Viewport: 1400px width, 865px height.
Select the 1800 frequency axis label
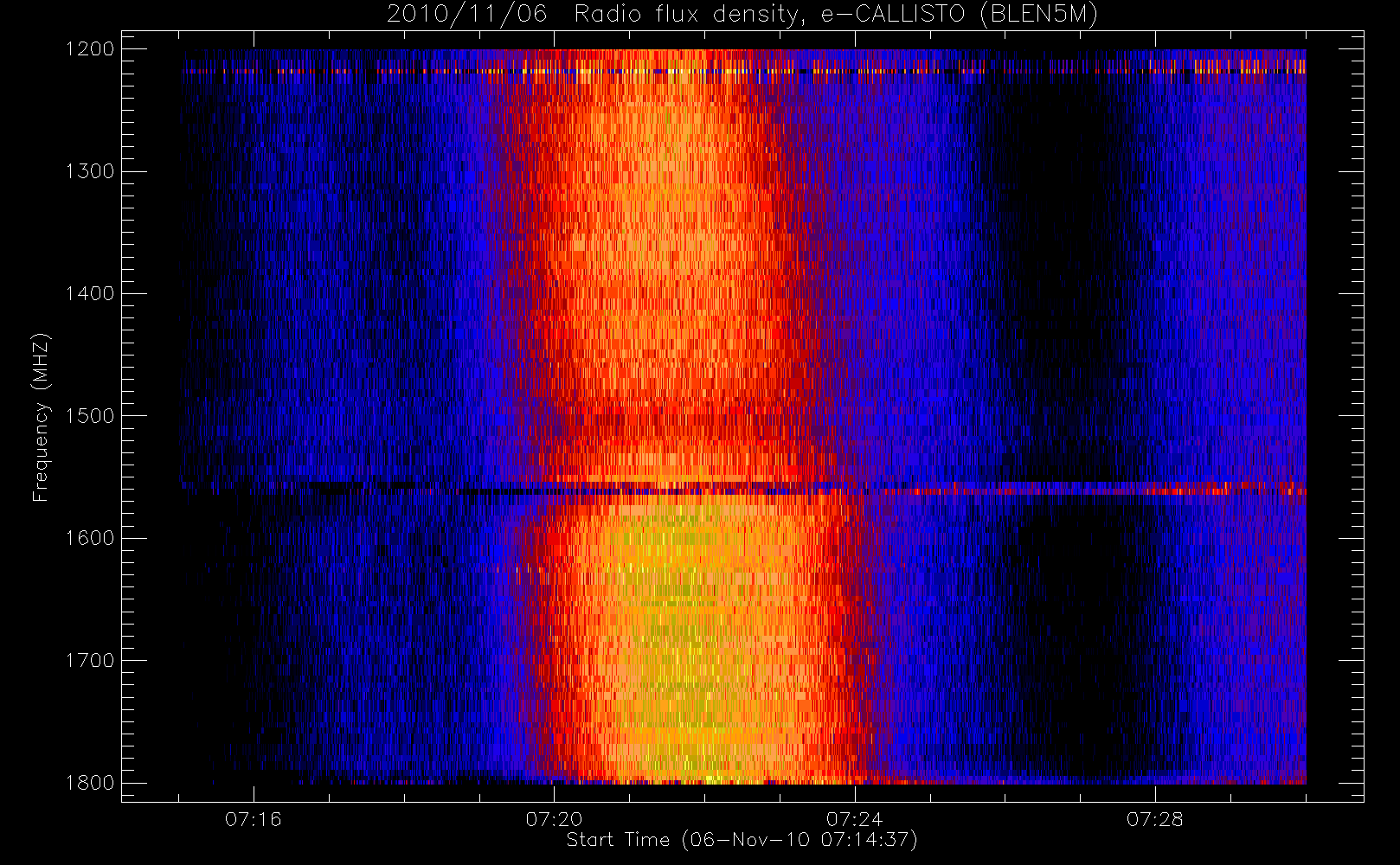90,783
